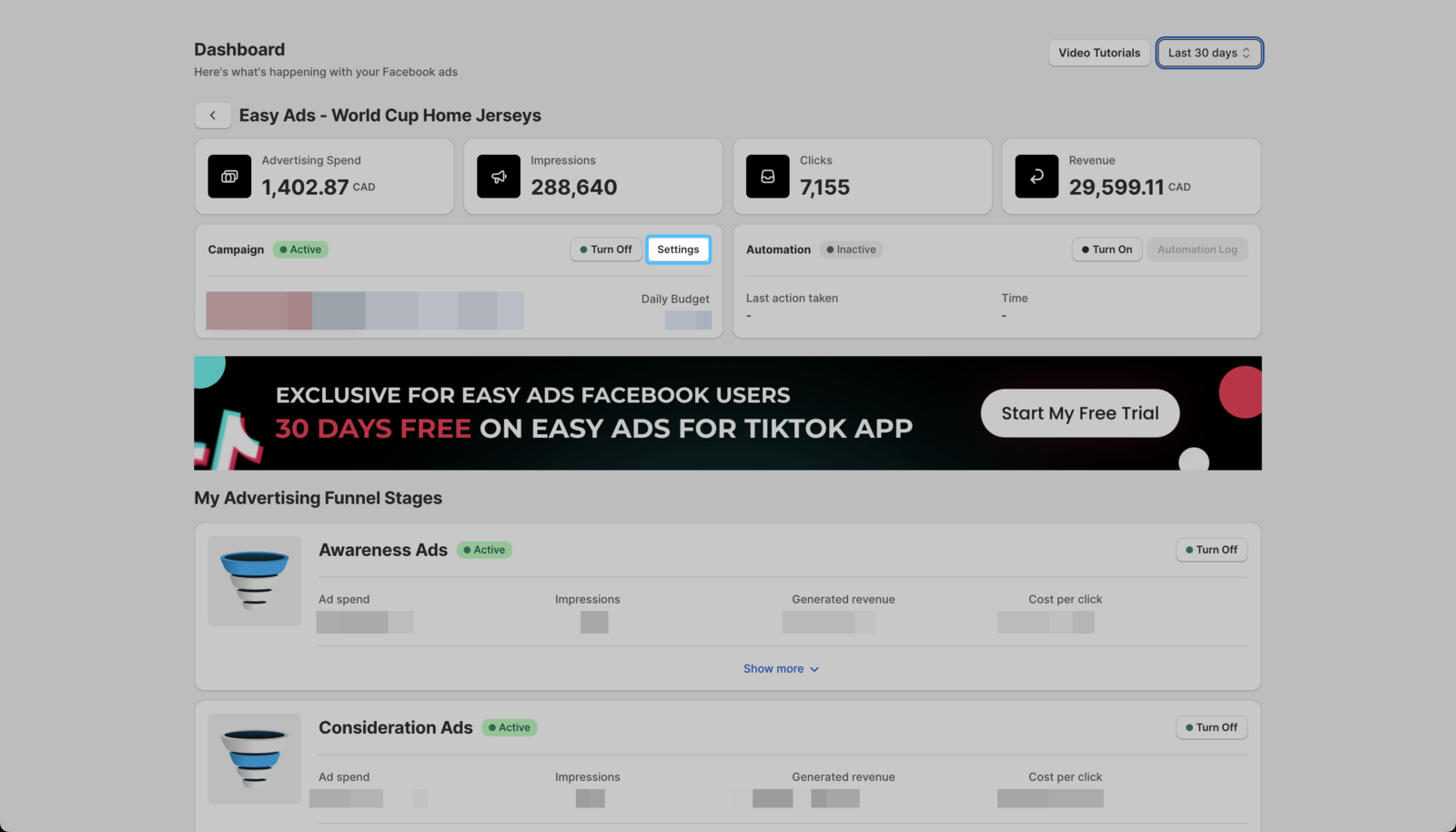This screenshot has width=1456, height=832.
Task: Turn on Automation
Action: 1107,249
